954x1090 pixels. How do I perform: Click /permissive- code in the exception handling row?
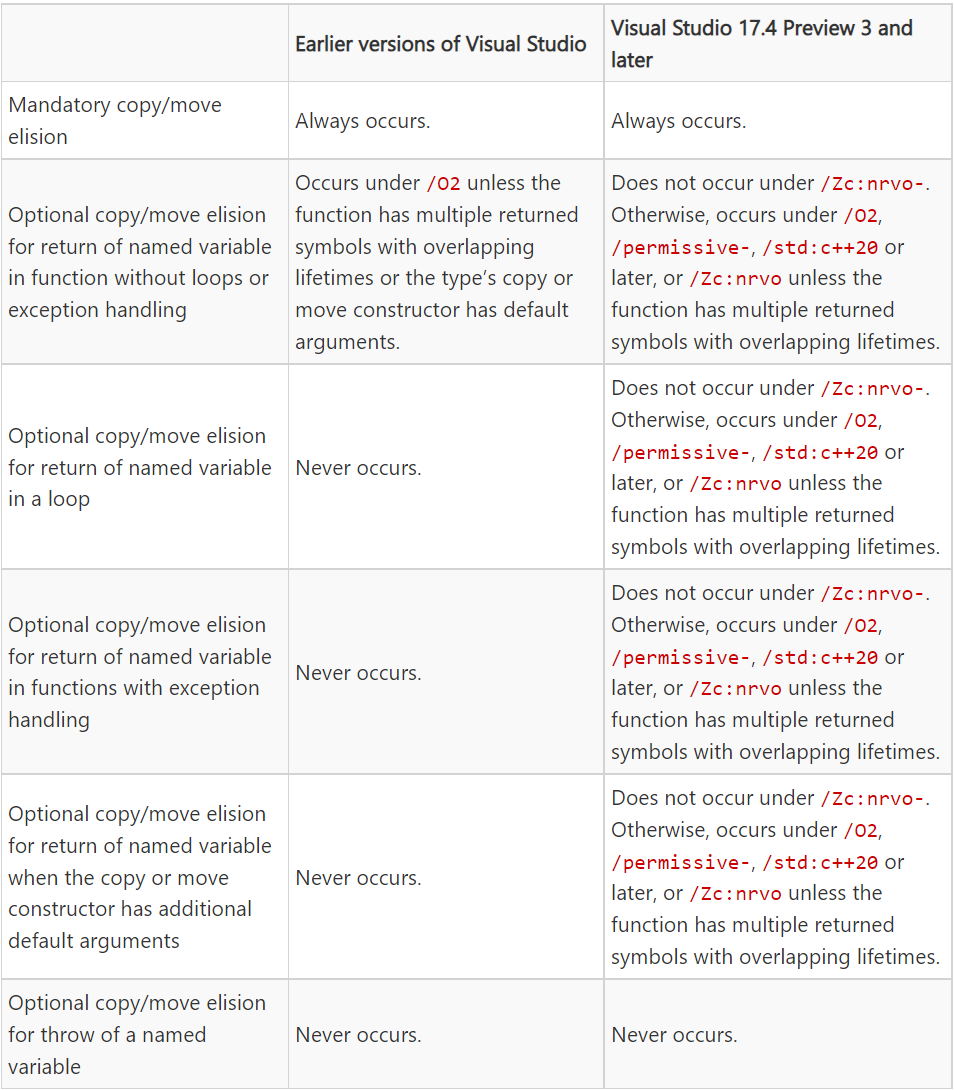pyautogui.click(x=681, y=658)
